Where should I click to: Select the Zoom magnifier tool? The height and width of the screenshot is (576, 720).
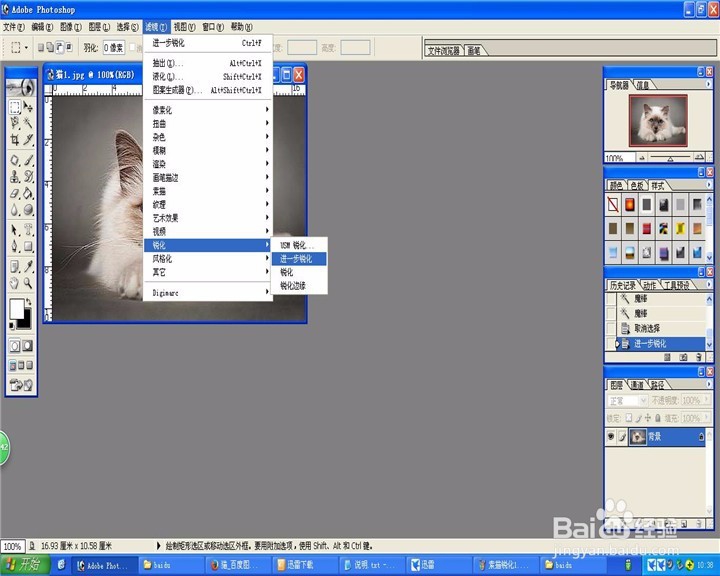point(28,283)
